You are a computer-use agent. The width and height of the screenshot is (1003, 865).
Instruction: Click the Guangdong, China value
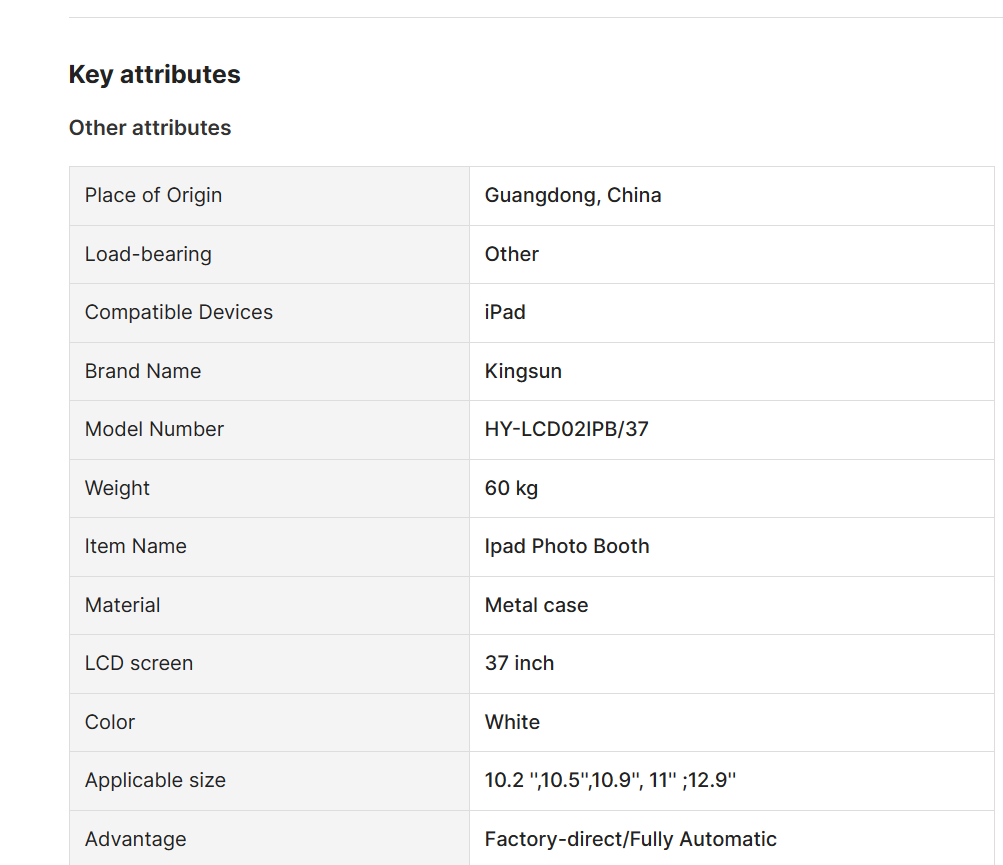click(573, 195)
